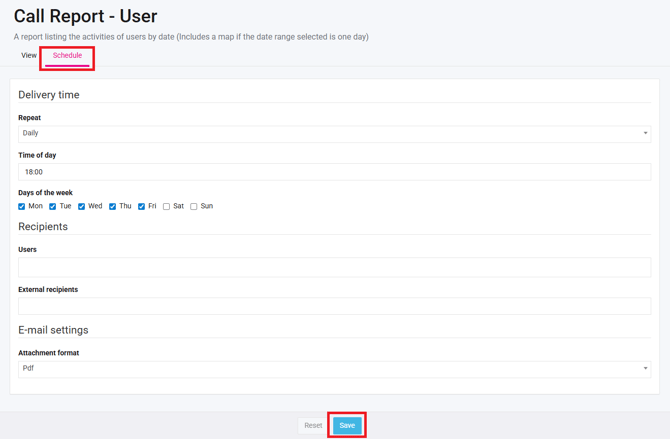Click the arrow icon on Attachment format
Viewport: 670px width, 439px height.
pos(645,368)
